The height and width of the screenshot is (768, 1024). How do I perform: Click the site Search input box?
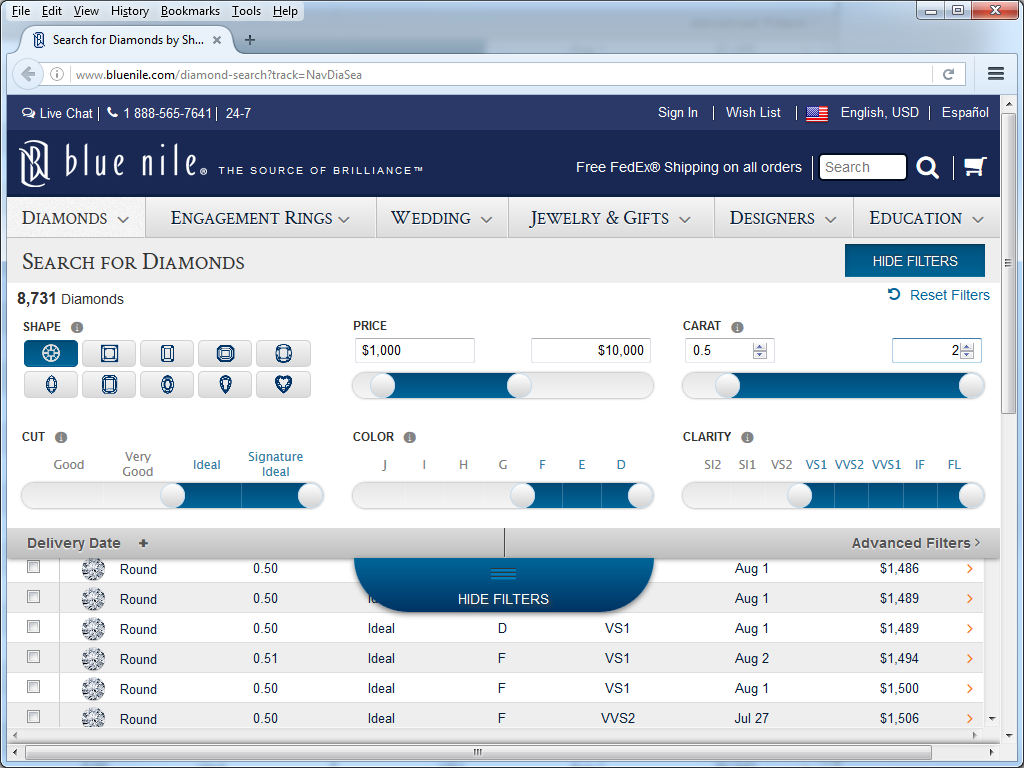(x=863, y=167)
